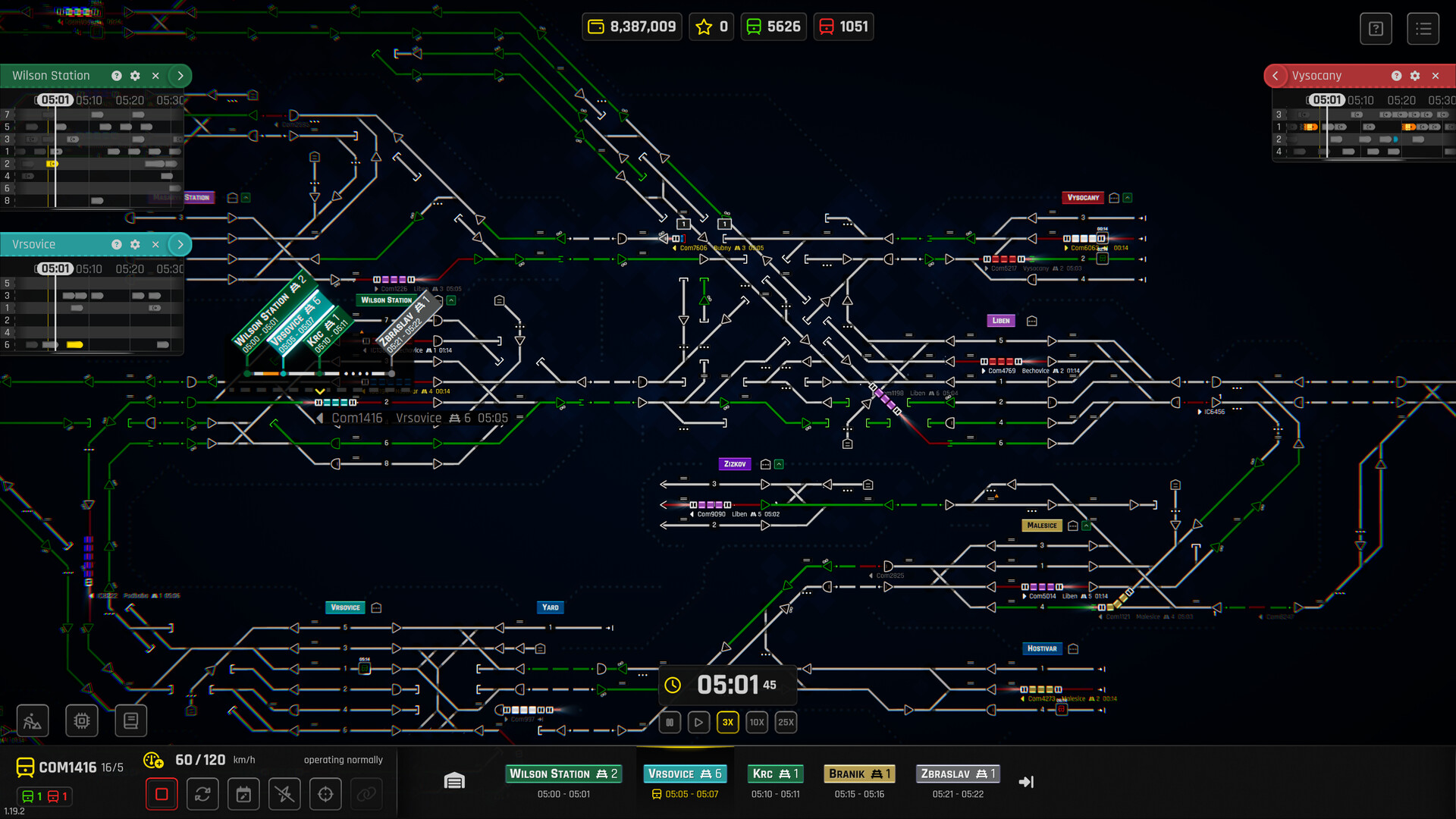The width and height of the screenshot is (1456, 819).
Task: Click the speedometer icon next to 60/120
Action: point(154,759)
